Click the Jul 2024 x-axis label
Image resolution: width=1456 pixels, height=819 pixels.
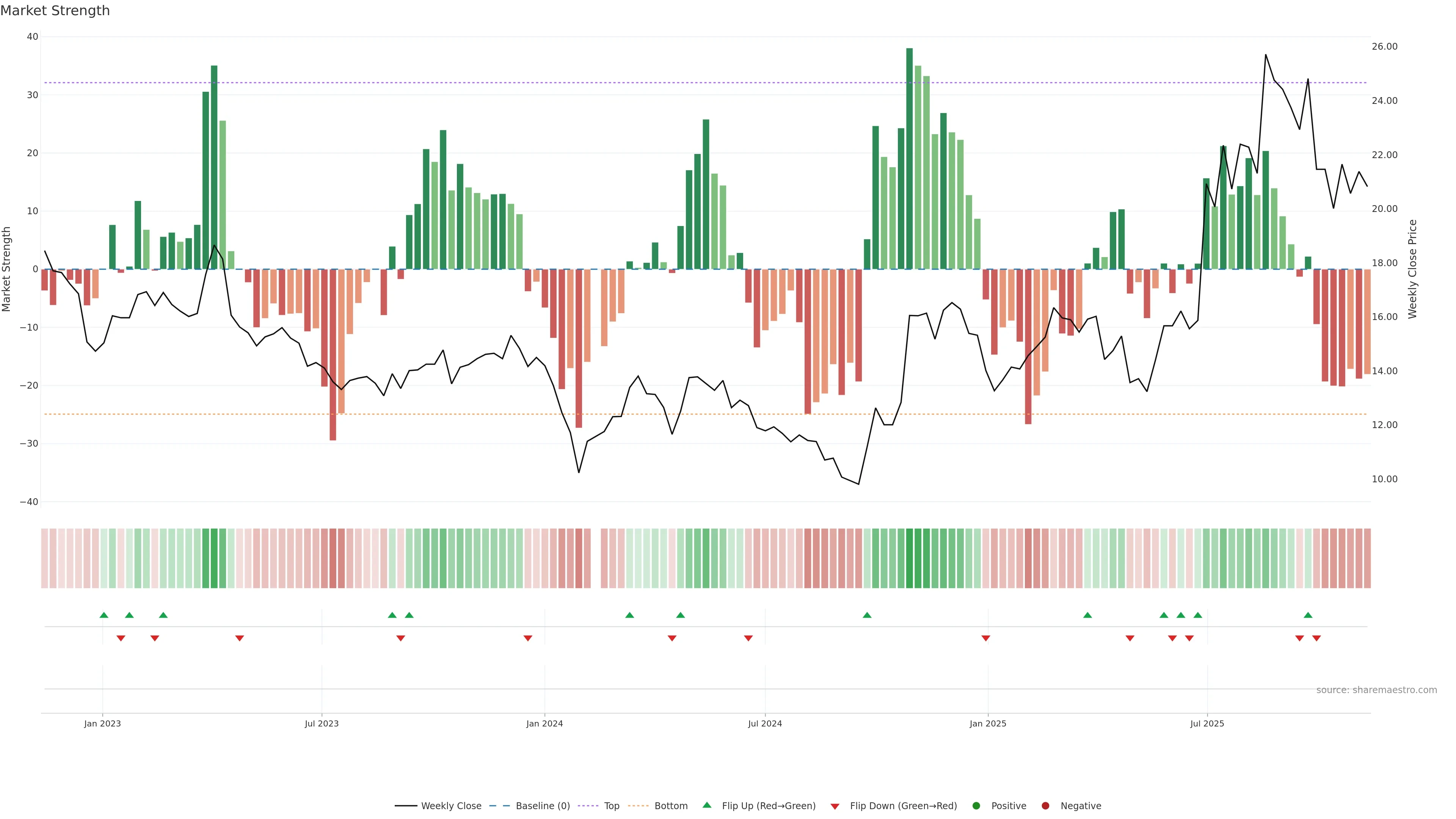765,723
